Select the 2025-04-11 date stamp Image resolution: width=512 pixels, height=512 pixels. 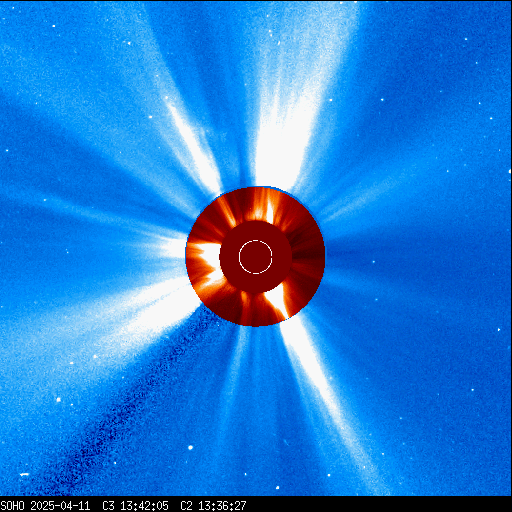click(x=60, y=506)
